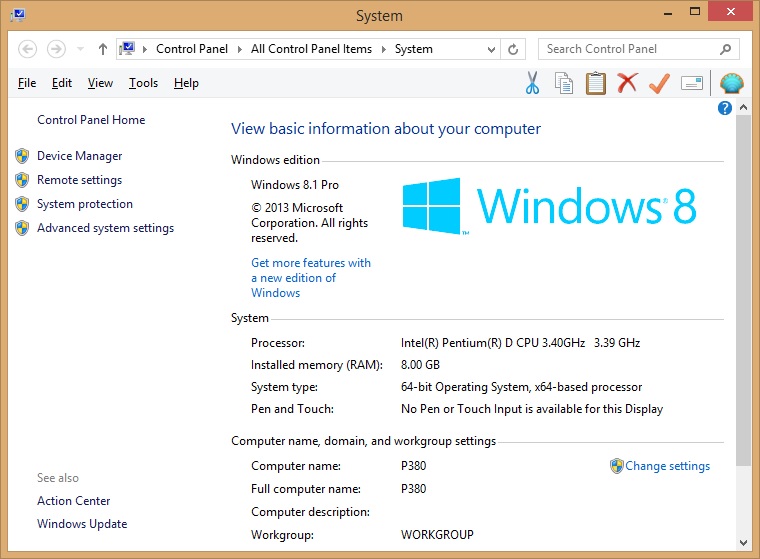
Task: Click the shield icon beside Change settings
Action: click(617, 466)
